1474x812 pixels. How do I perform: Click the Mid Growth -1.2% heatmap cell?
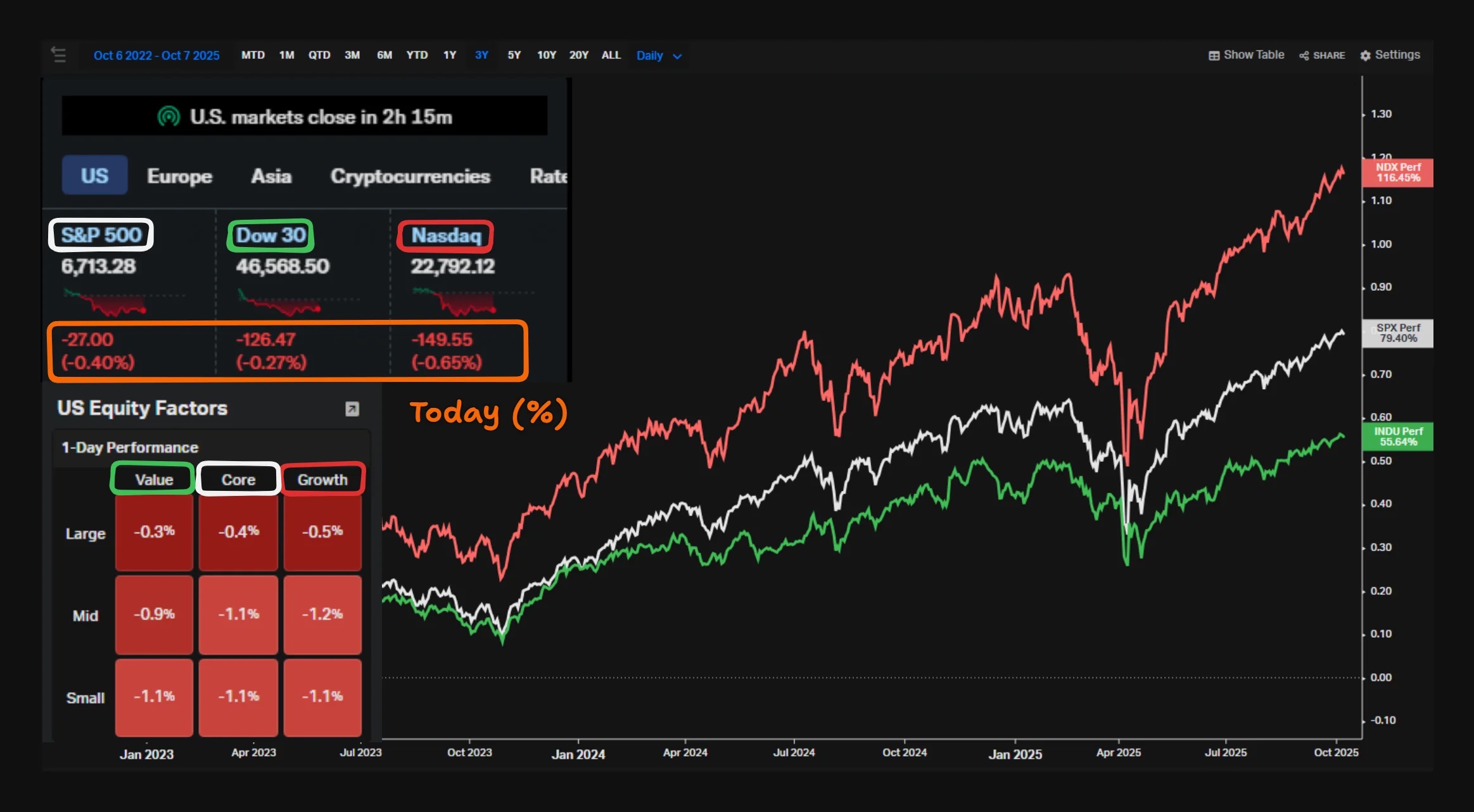pos(322,614)
